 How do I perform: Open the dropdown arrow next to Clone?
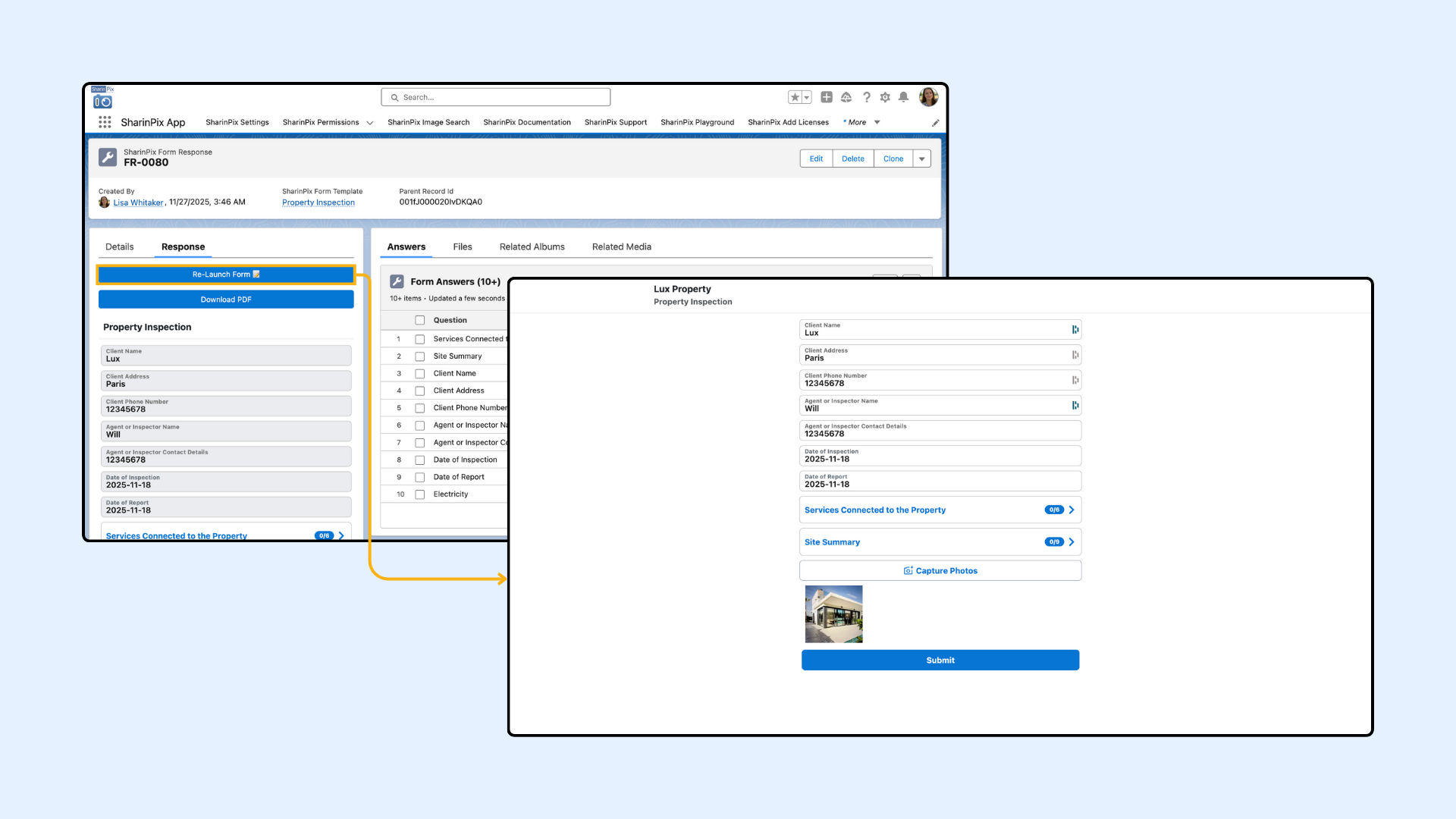[921, 158]
